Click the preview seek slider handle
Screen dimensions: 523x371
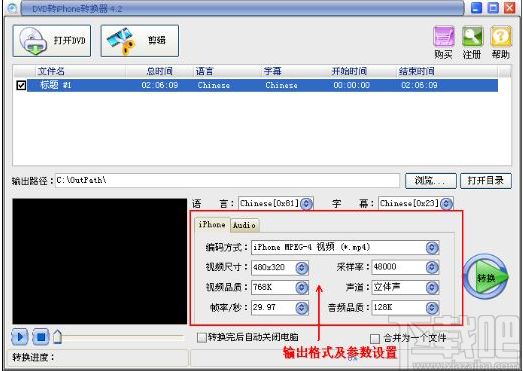click(58, 337)
